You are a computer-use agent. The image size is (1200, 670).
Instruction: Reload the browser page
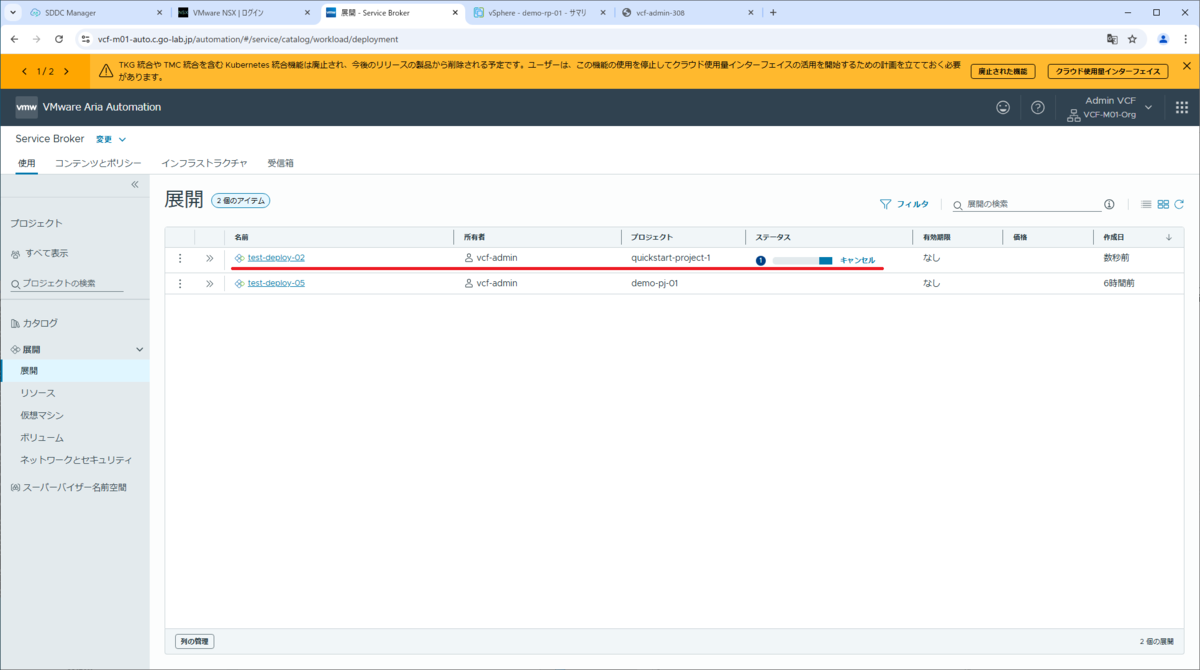point(59,39)
